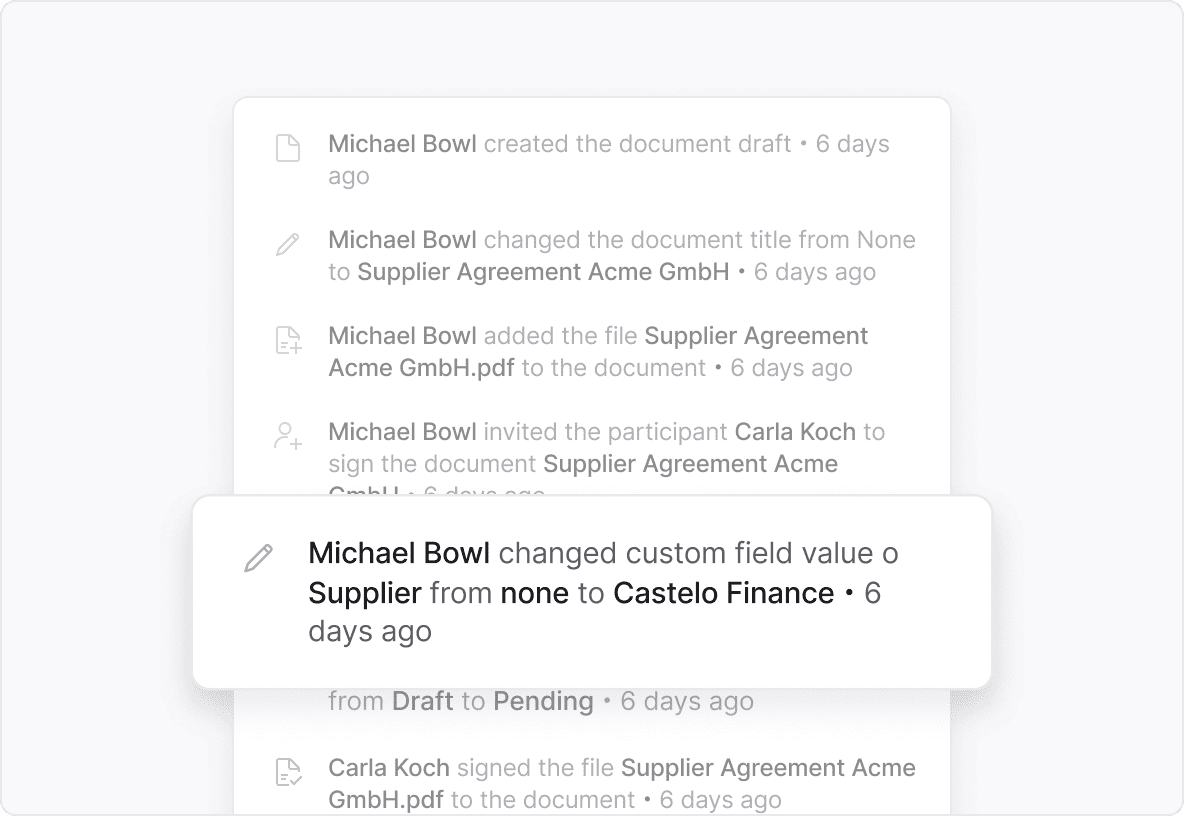
Task: Open the signed Supplier Agreement Acme file name
Action: tap(622, 784)
